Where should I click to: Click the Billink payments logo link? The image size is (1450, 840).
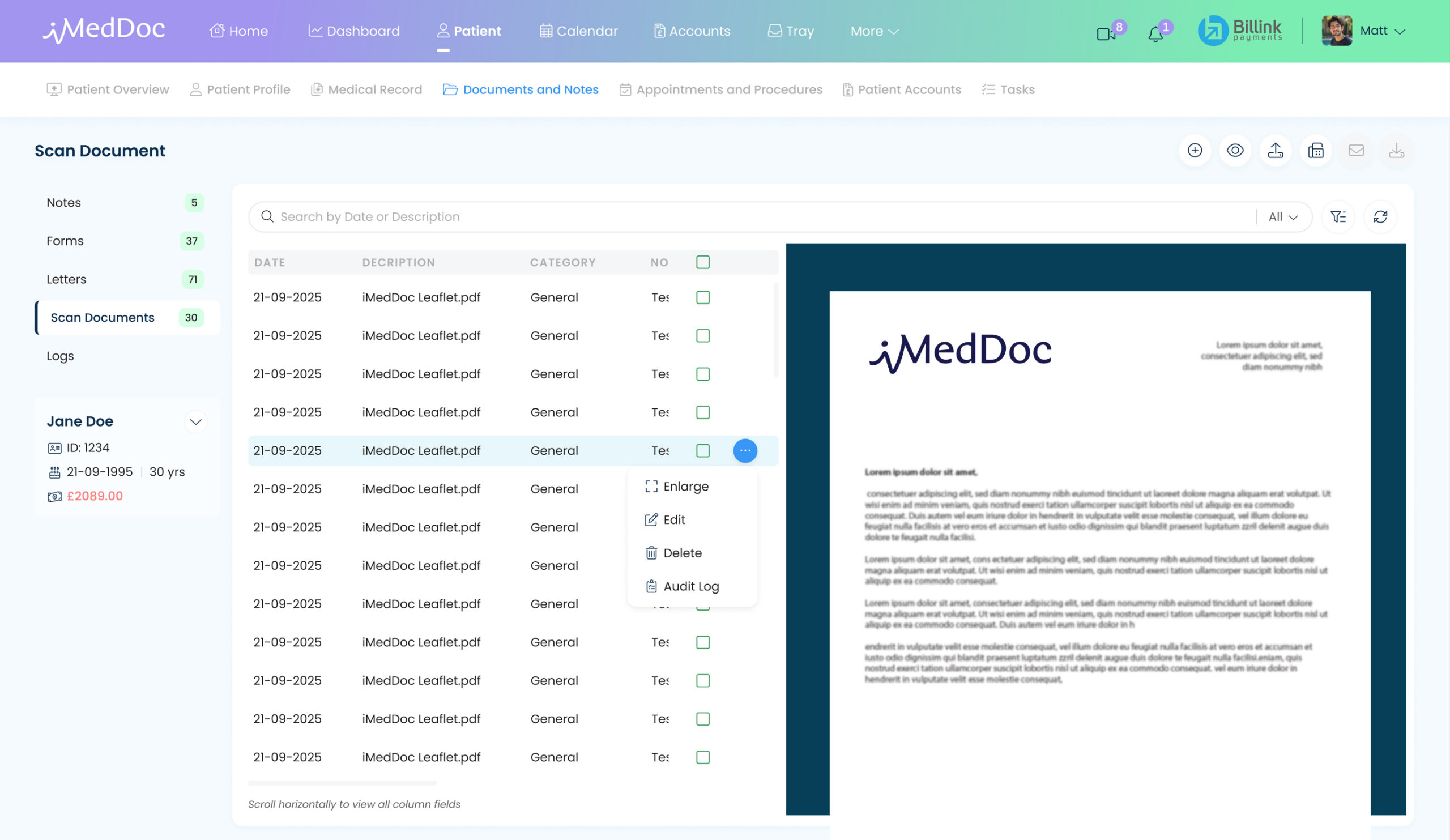[1239, 31]
